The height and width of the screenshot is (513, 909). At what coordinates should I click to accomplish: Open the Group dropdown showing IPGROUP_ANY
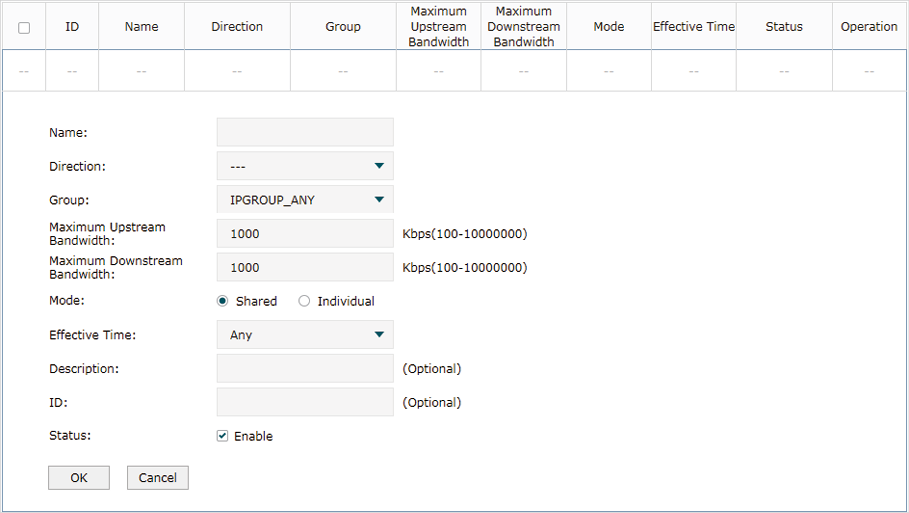tap(305, 199)
